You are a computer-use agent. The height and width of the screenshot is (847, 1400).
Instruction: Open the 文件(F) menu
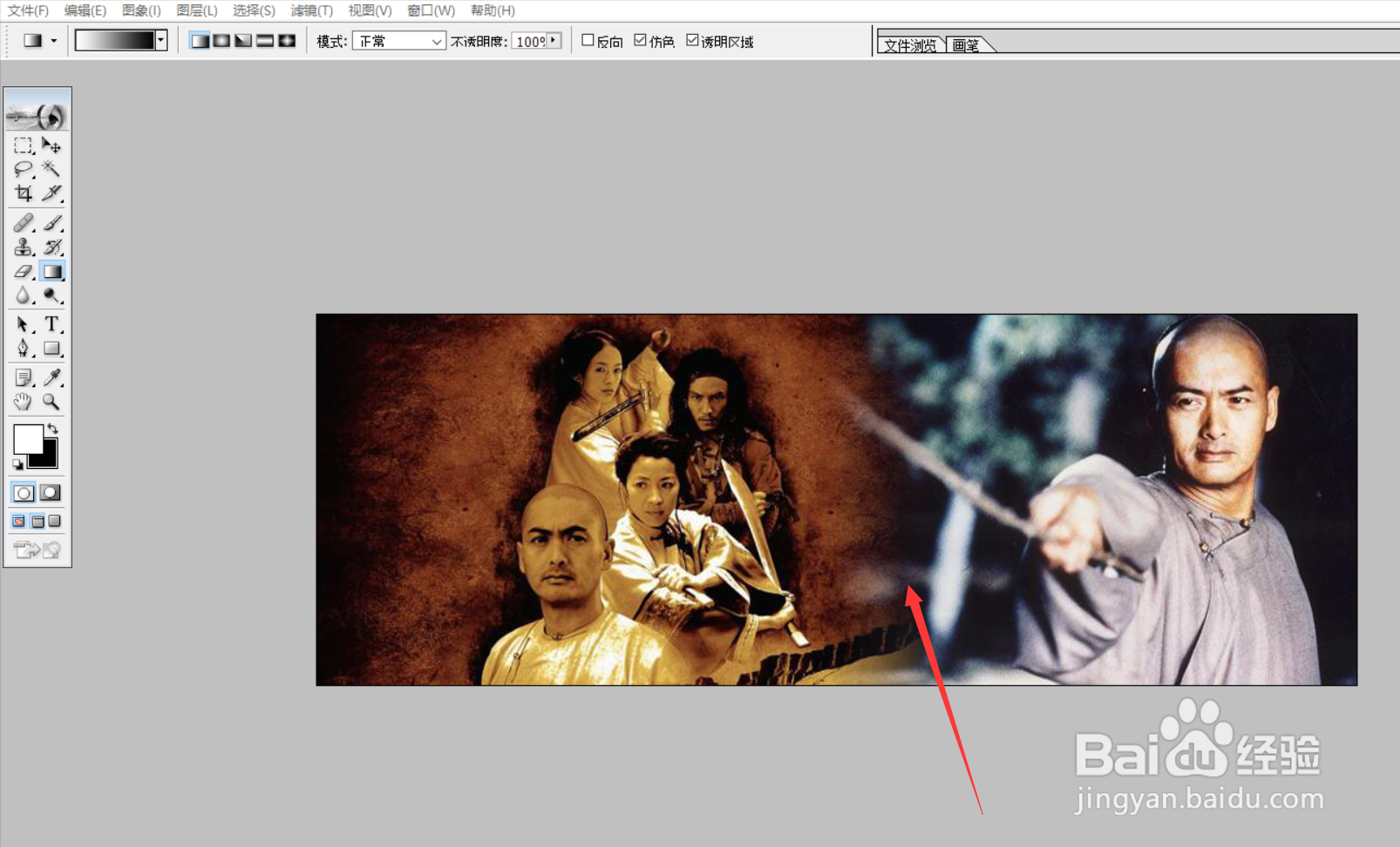28,10
